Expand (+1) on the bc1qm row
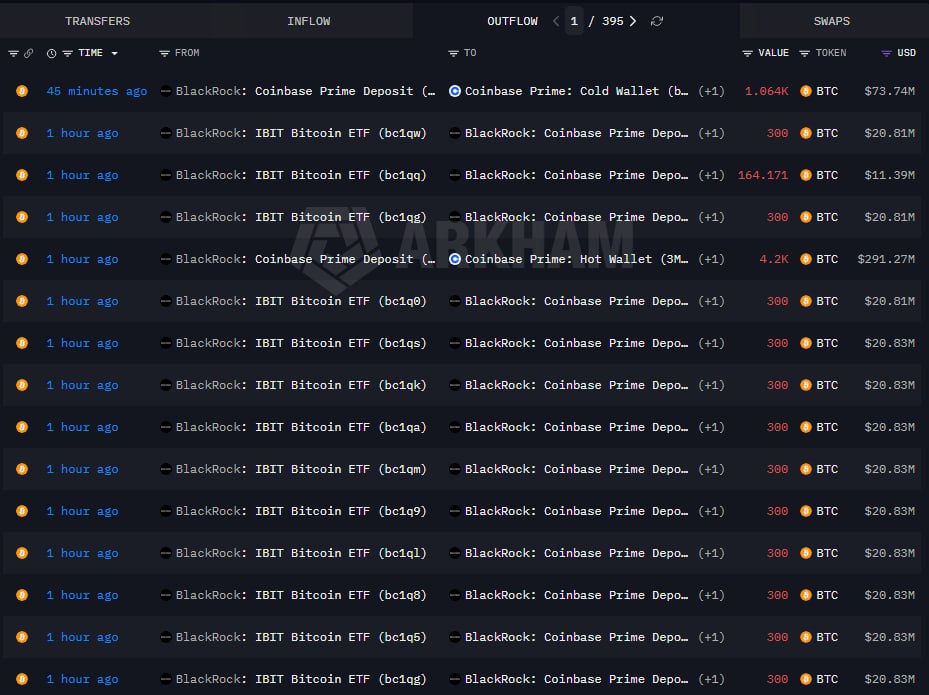Image resolution: width=929 pixels, height=695 pixels. [711, 469]
